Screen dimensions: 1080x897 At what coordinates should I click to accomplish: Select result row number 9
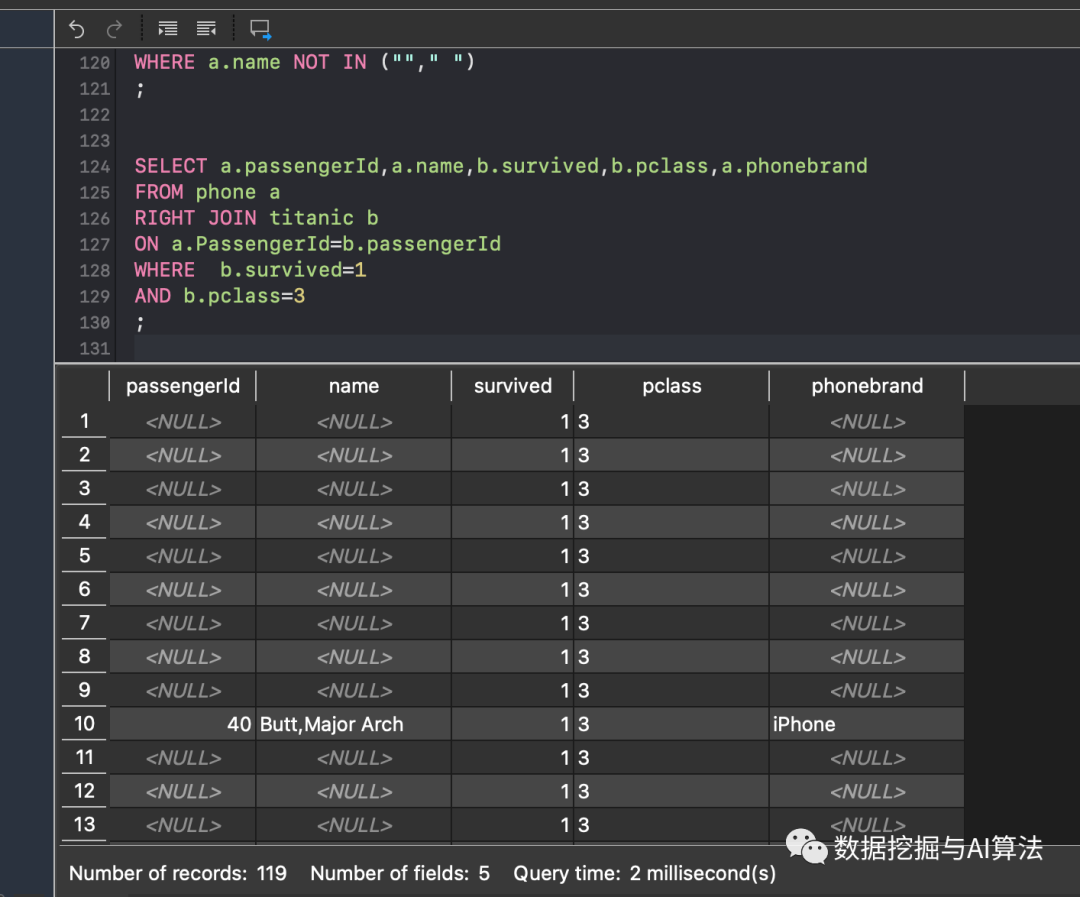point(84,690)
